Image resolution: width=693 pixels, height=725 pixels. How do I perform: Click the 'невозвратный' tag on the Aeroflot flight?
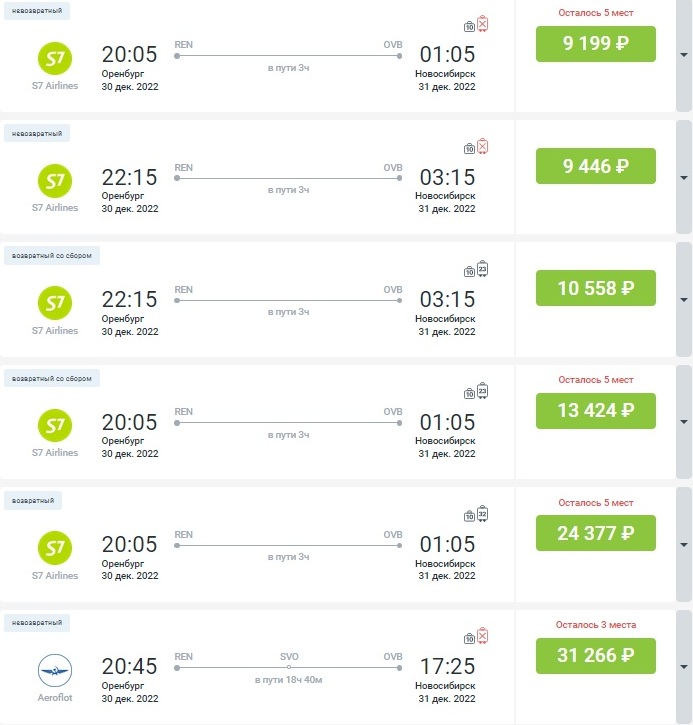(37, 623)
